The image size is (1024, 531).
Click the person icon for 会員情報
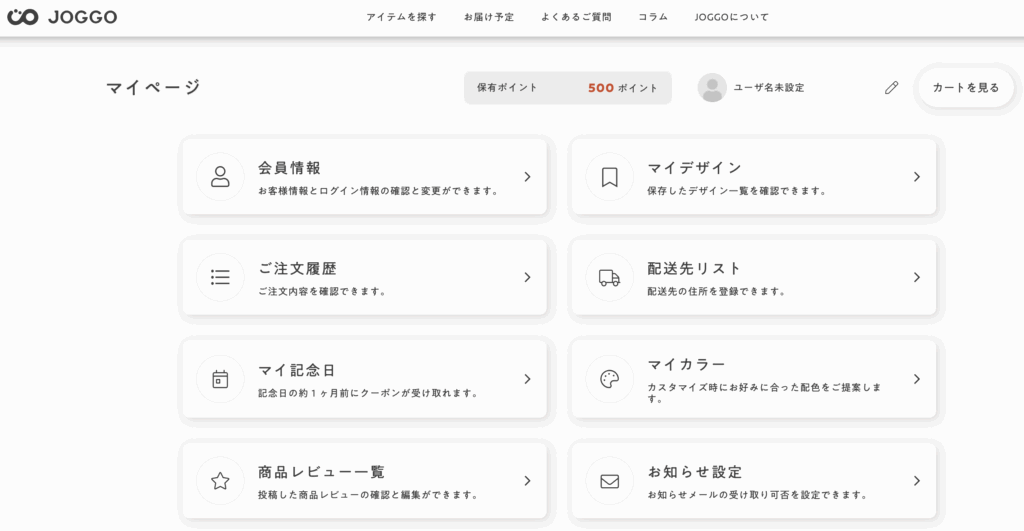click(220, 177)
